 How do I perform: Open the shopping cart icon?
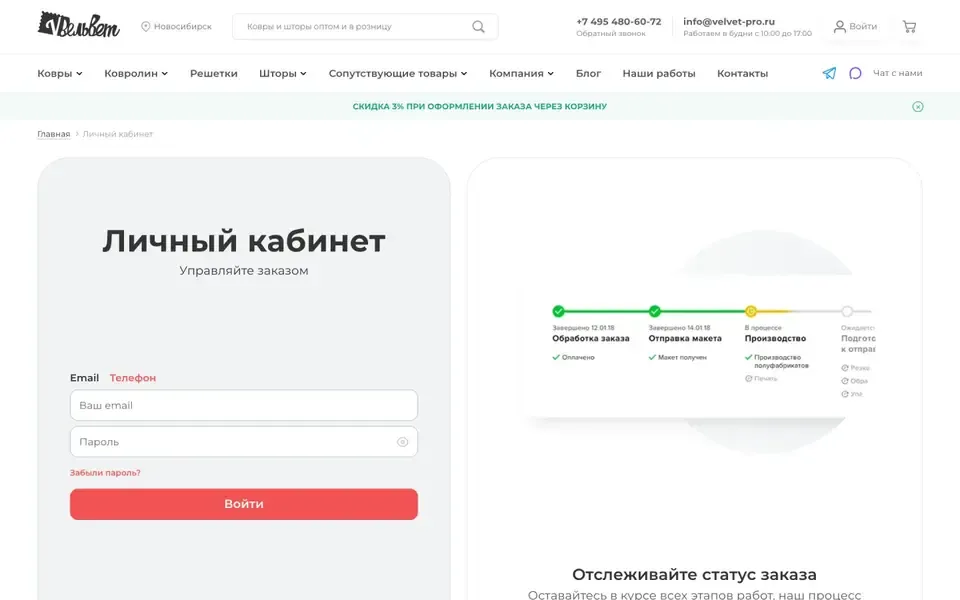click(909, 26)
